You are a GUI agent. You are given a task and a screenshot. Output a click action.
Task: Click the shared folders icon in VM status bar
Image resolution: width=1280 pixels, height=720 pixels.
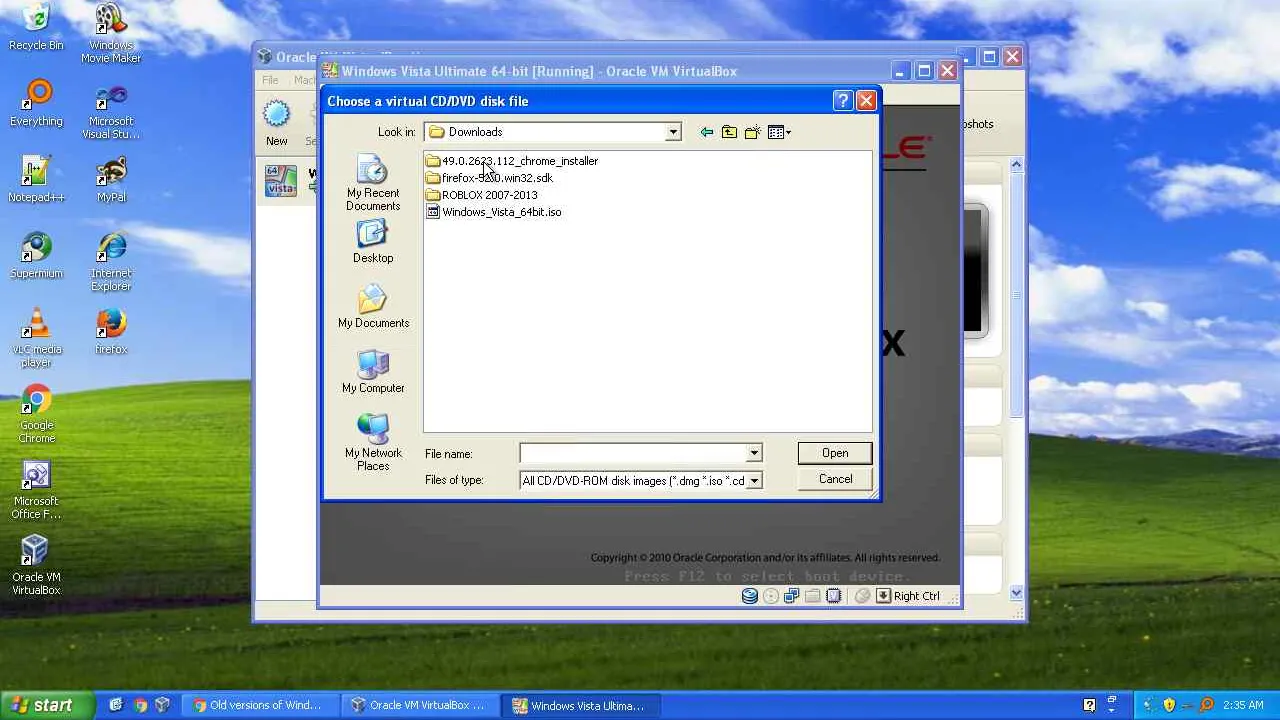coord(812,596)
